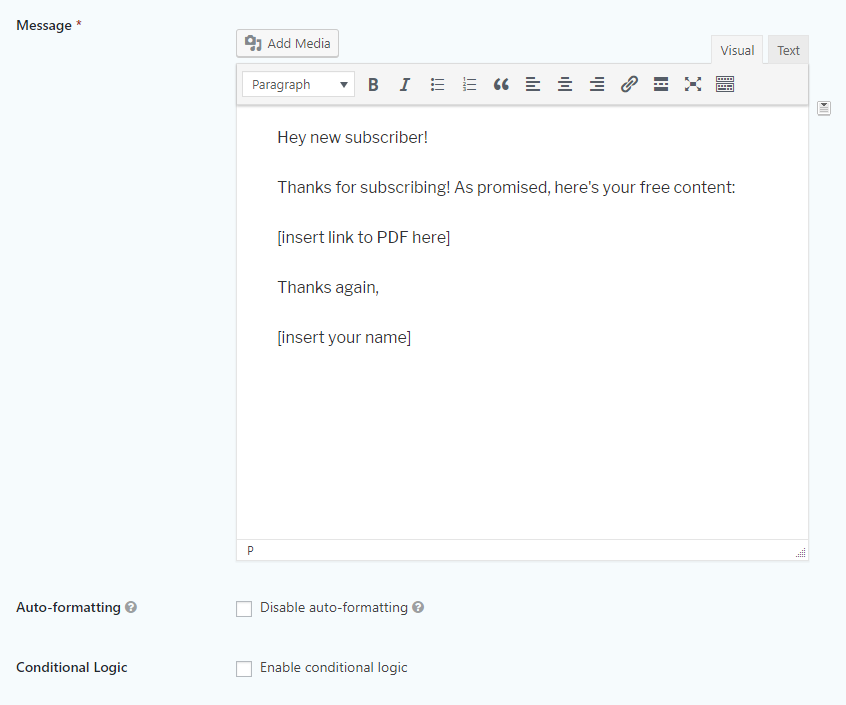The width and height of the screenshot is (846, 705).
Task: Check Disable auto-formatting
Action: (x=244, y=608)
